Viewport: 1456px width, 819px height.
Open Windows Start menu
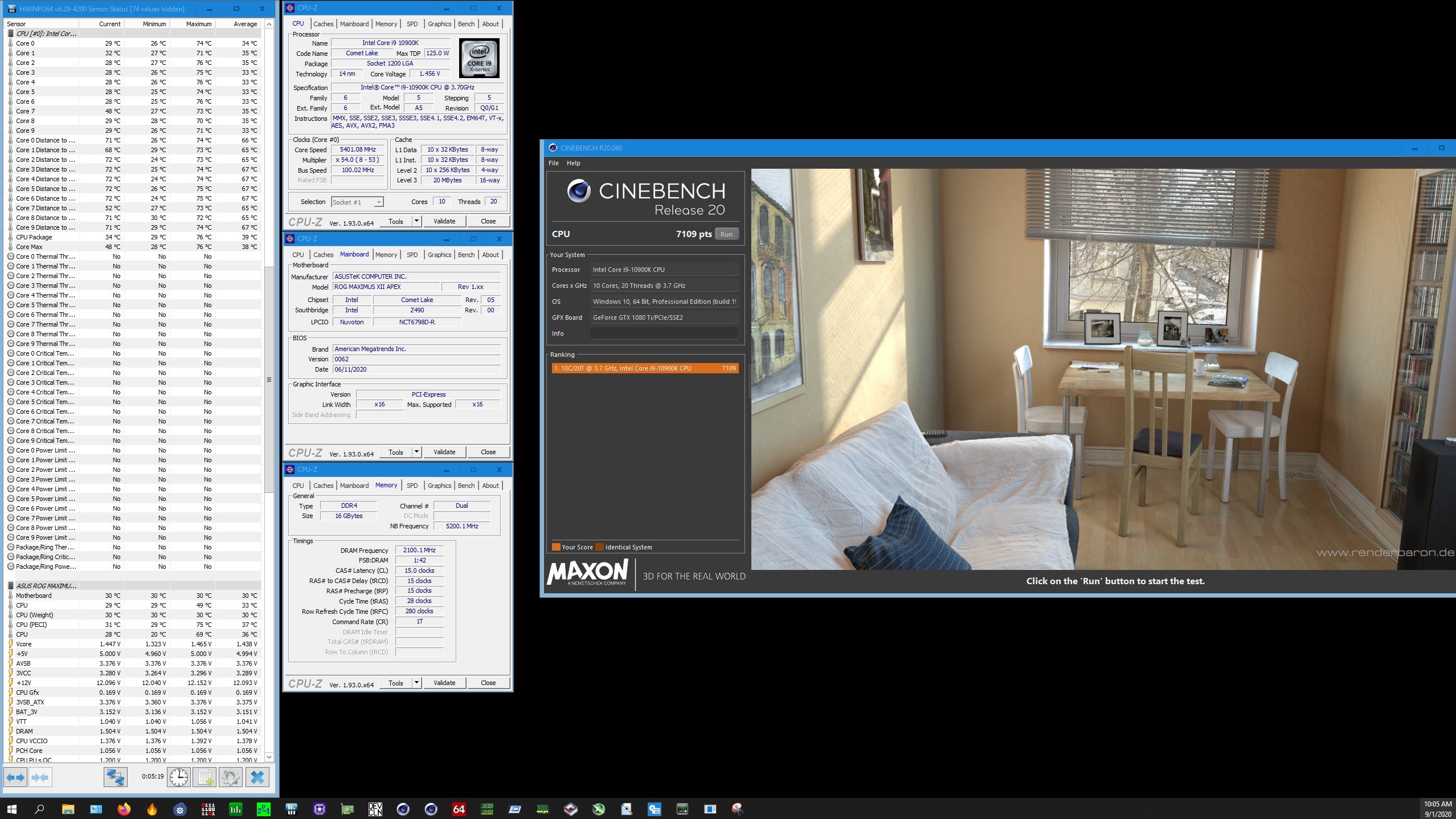[x=11, y=809]
